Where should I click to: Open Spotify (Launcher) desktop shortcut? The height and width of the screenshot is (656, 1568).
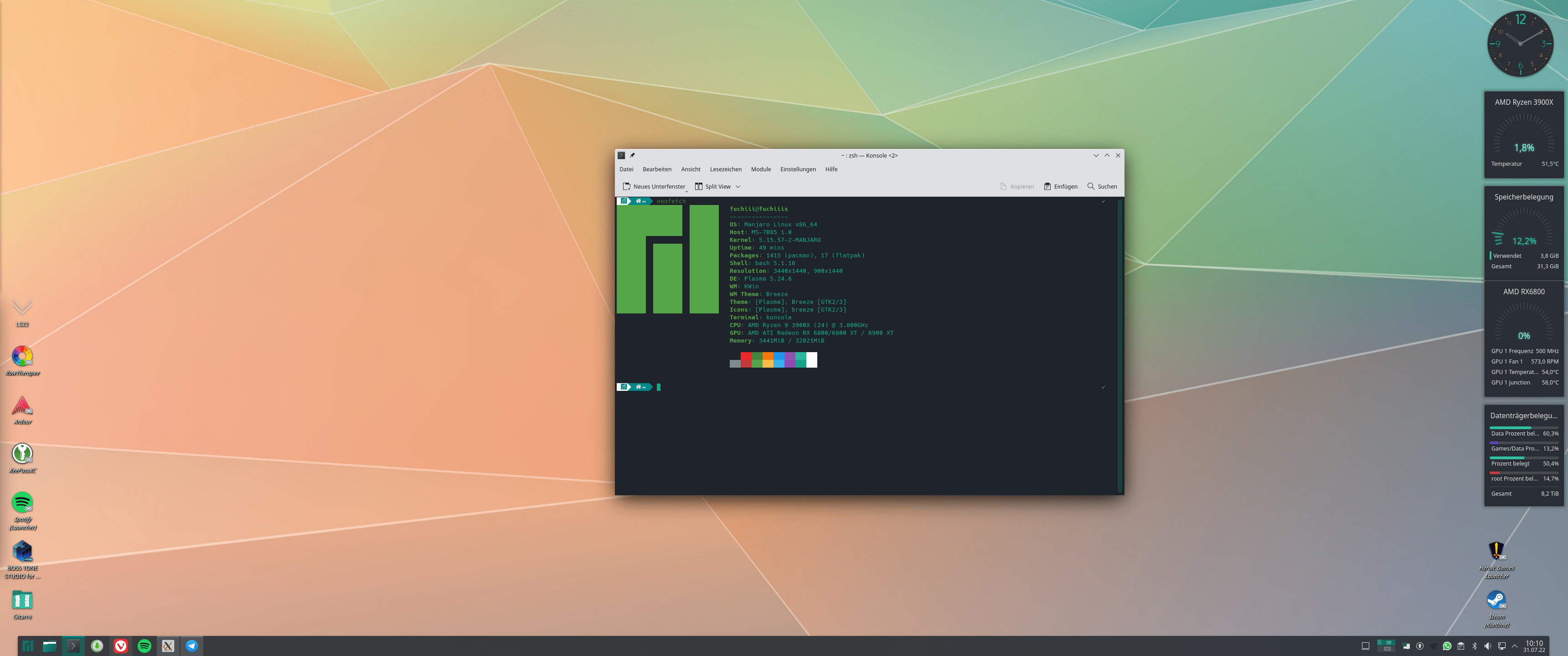tap(22, 511)
